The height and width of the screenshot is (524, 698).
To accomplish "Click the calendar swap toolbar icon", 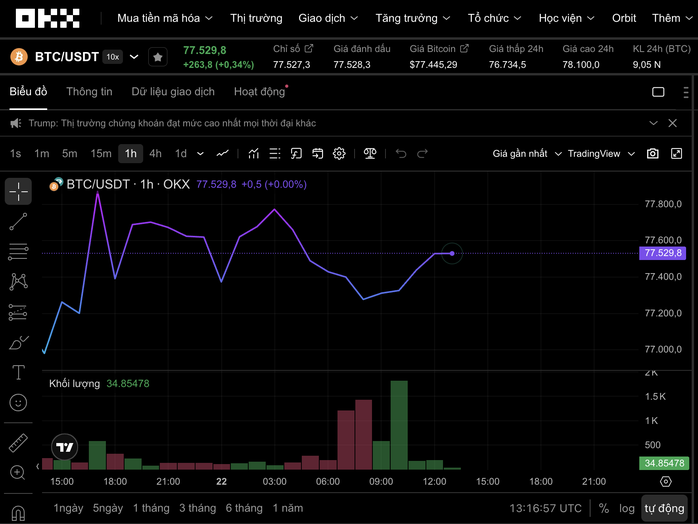I will [x=317, y=154].
